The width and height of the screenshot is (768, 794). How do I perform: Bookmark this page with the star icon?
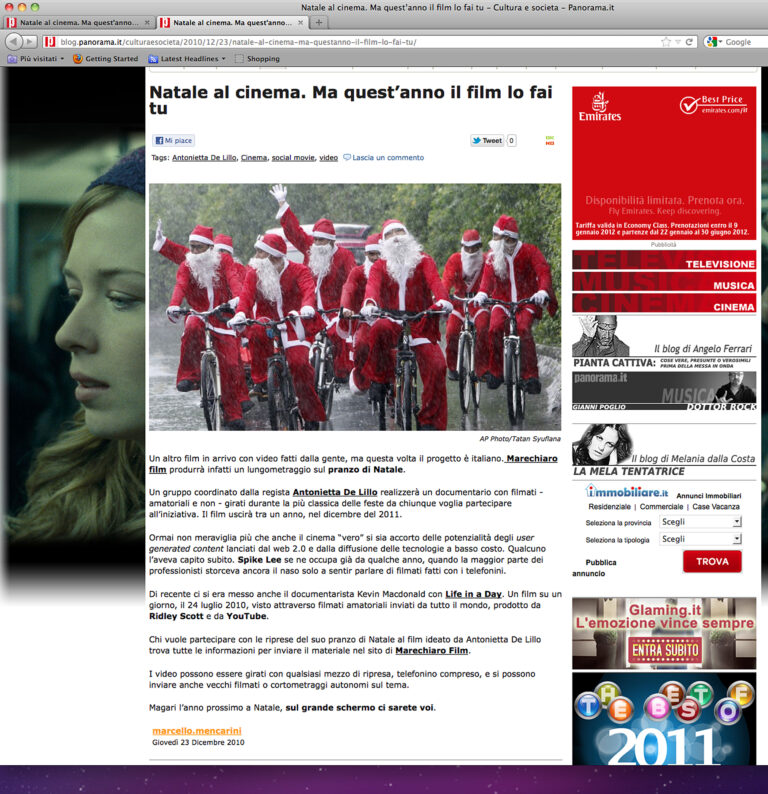click(x=666, y=42)
